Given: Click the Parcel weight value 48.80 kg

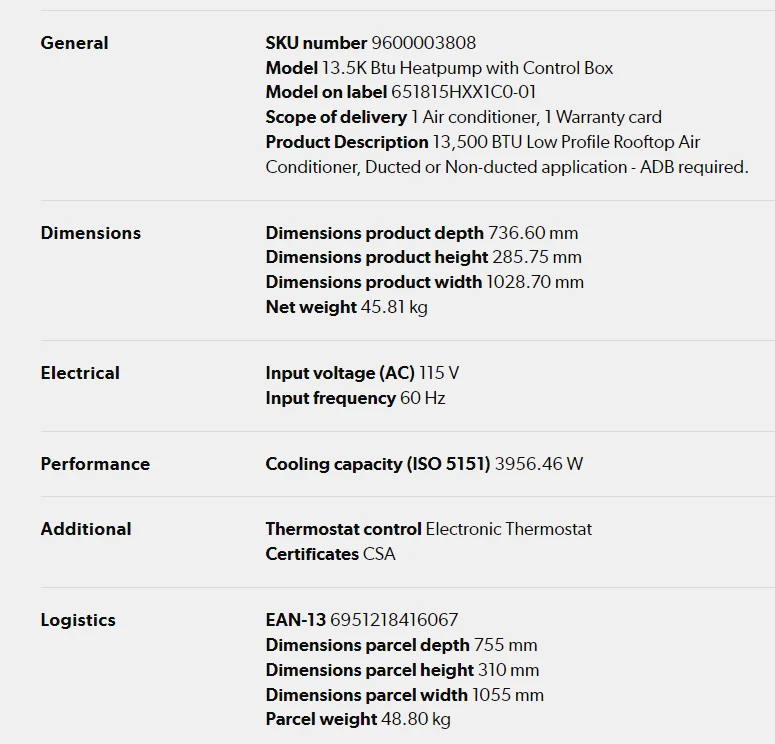Looking at the screenshot, I should (x=417, y=719).
